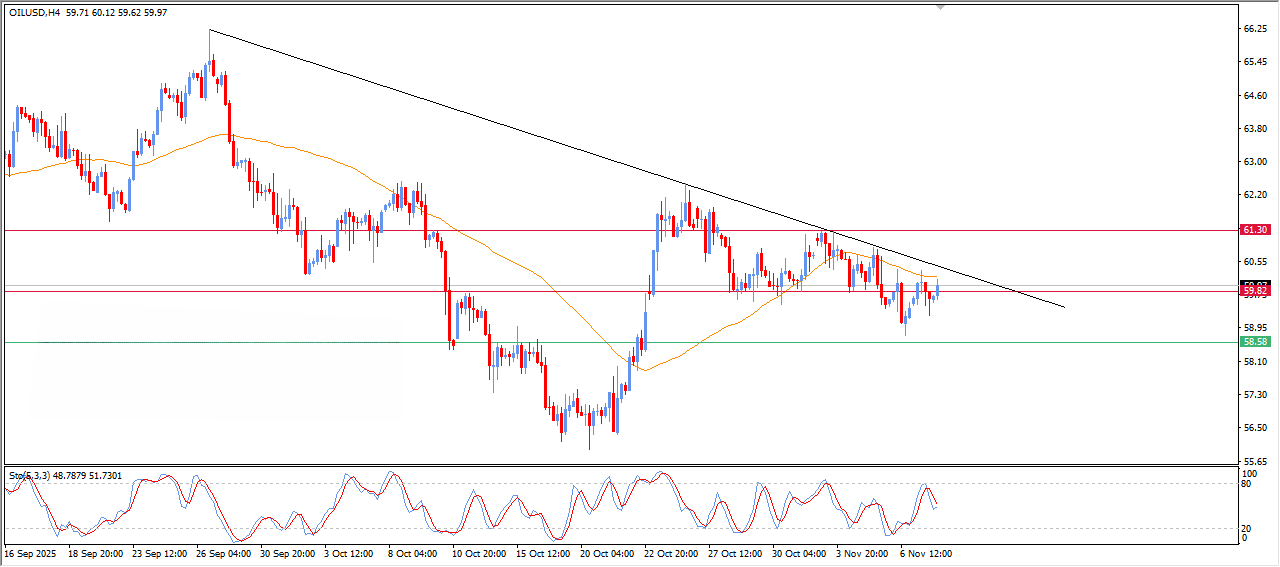Image resolution: width=1280 pixels, height=567 pixels.
Task: Click the 63.00 price scale value
Action: (x=1254, y=162)
